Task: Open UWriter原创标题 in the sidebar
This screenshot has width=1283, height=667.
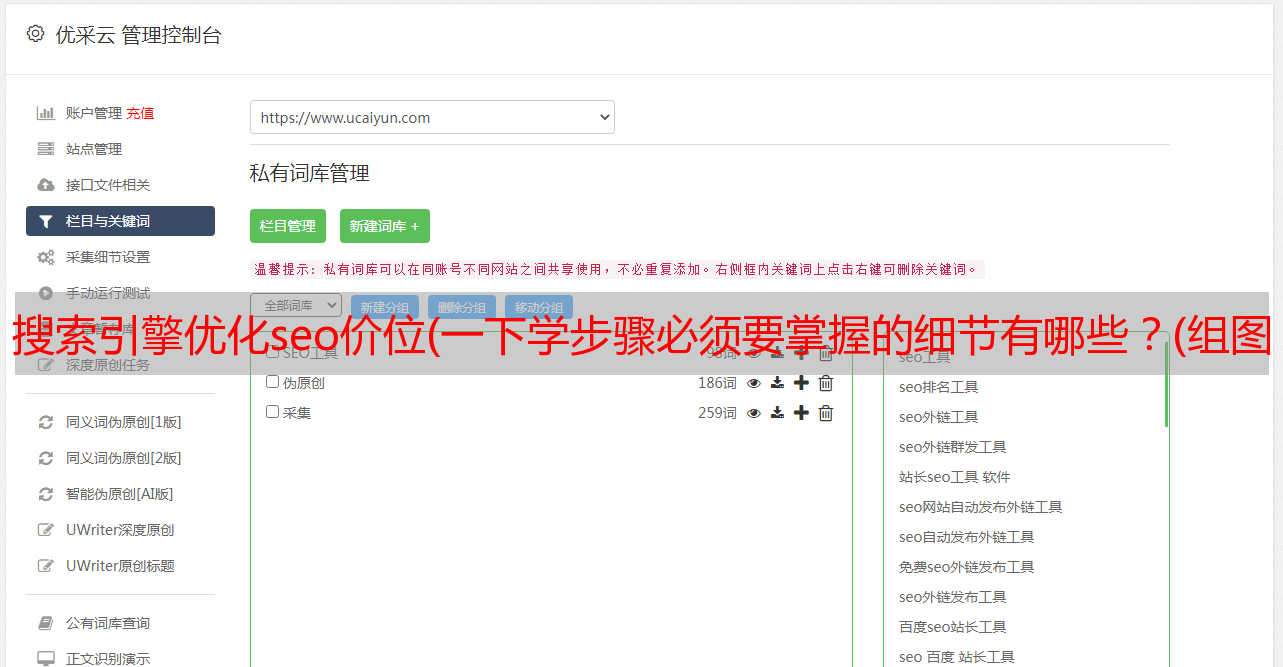Action: (120, 566)
